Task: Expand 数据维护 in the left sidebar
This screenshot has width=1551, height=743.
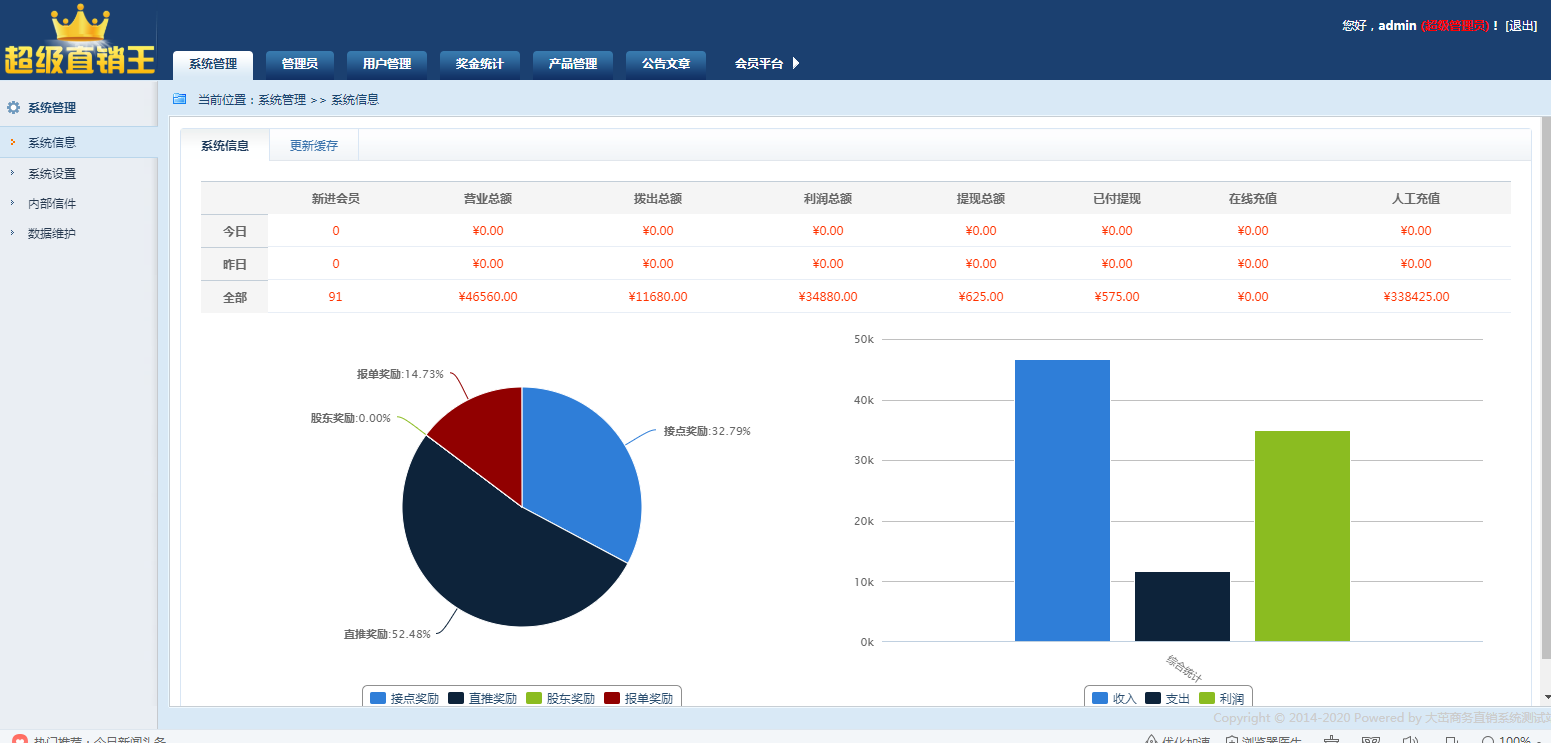Action: (x=51, y=233)
